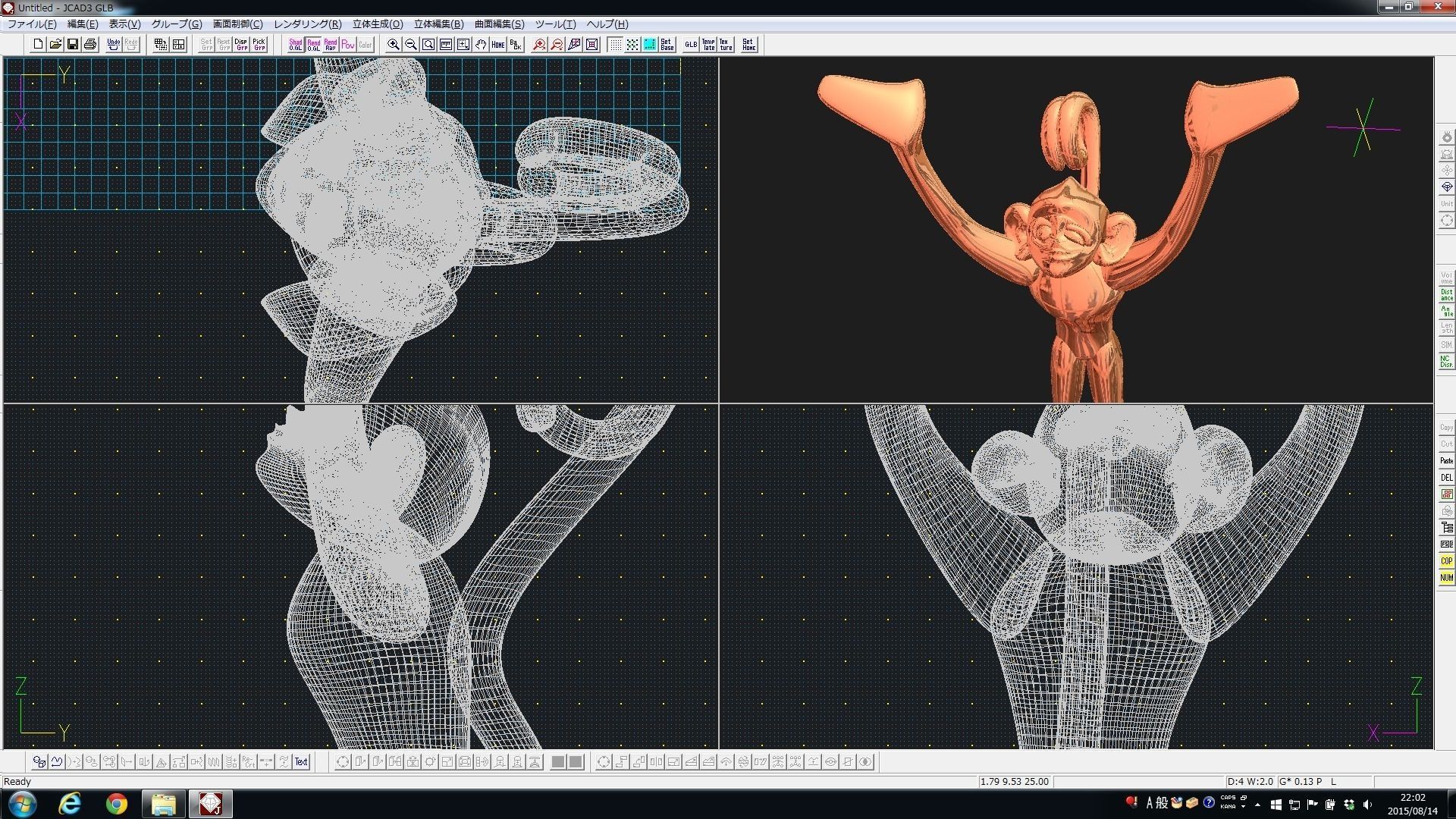
Task: Select the hand pan tool
Action: coord(481,45)
